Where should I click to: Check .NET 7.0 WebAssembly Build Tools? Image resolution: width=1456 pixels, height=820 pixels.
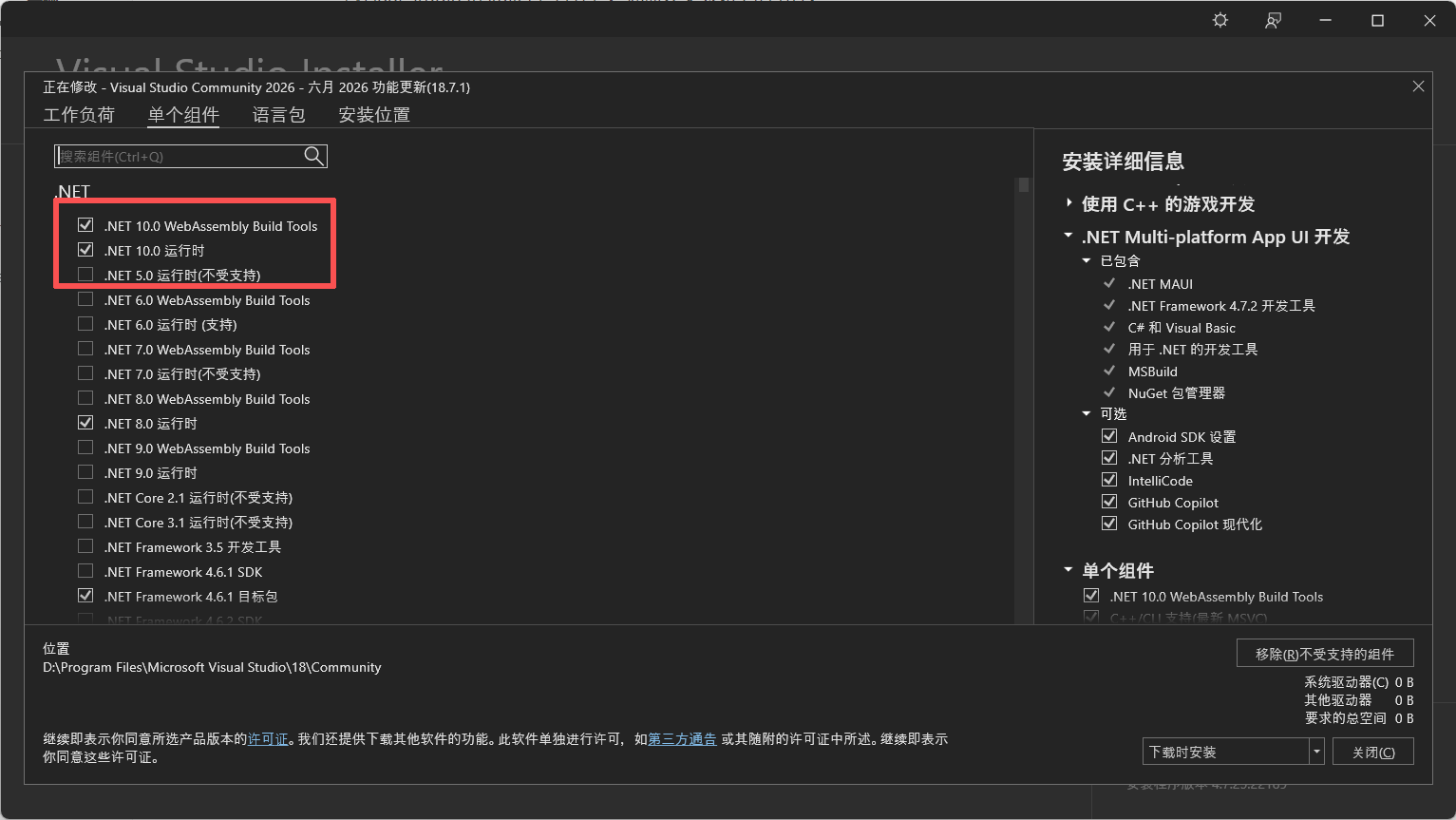point(85,349)
